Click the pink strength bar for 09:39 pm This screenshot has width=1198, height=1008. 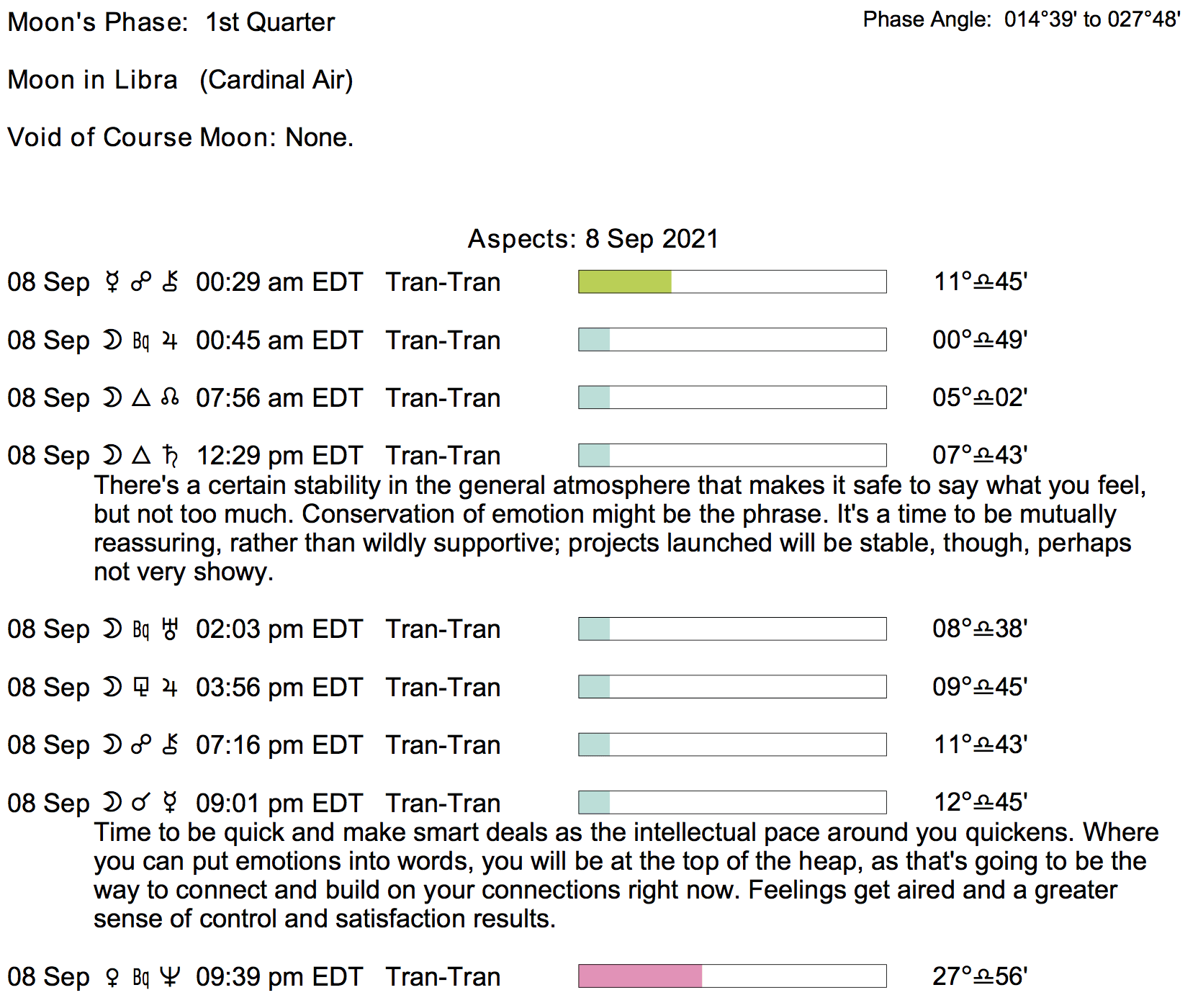[x=640, y=976]
